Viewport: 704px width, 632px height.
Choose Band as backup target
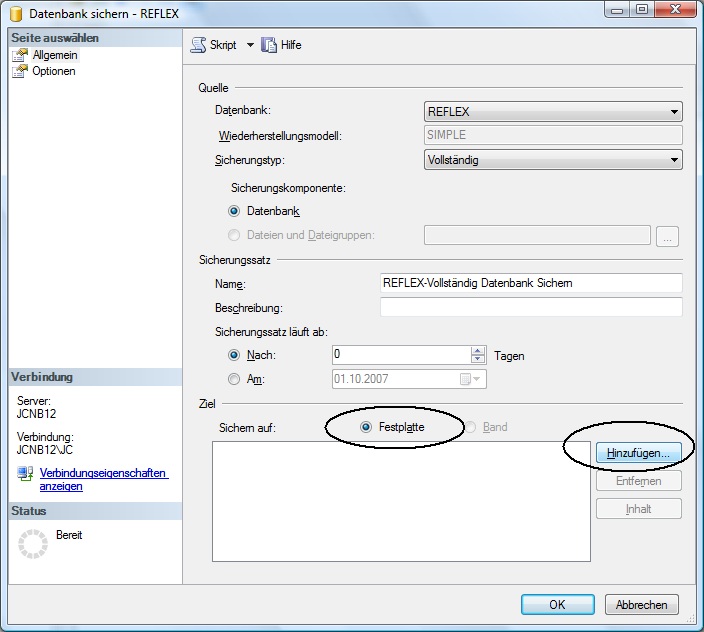coord(471,427)
